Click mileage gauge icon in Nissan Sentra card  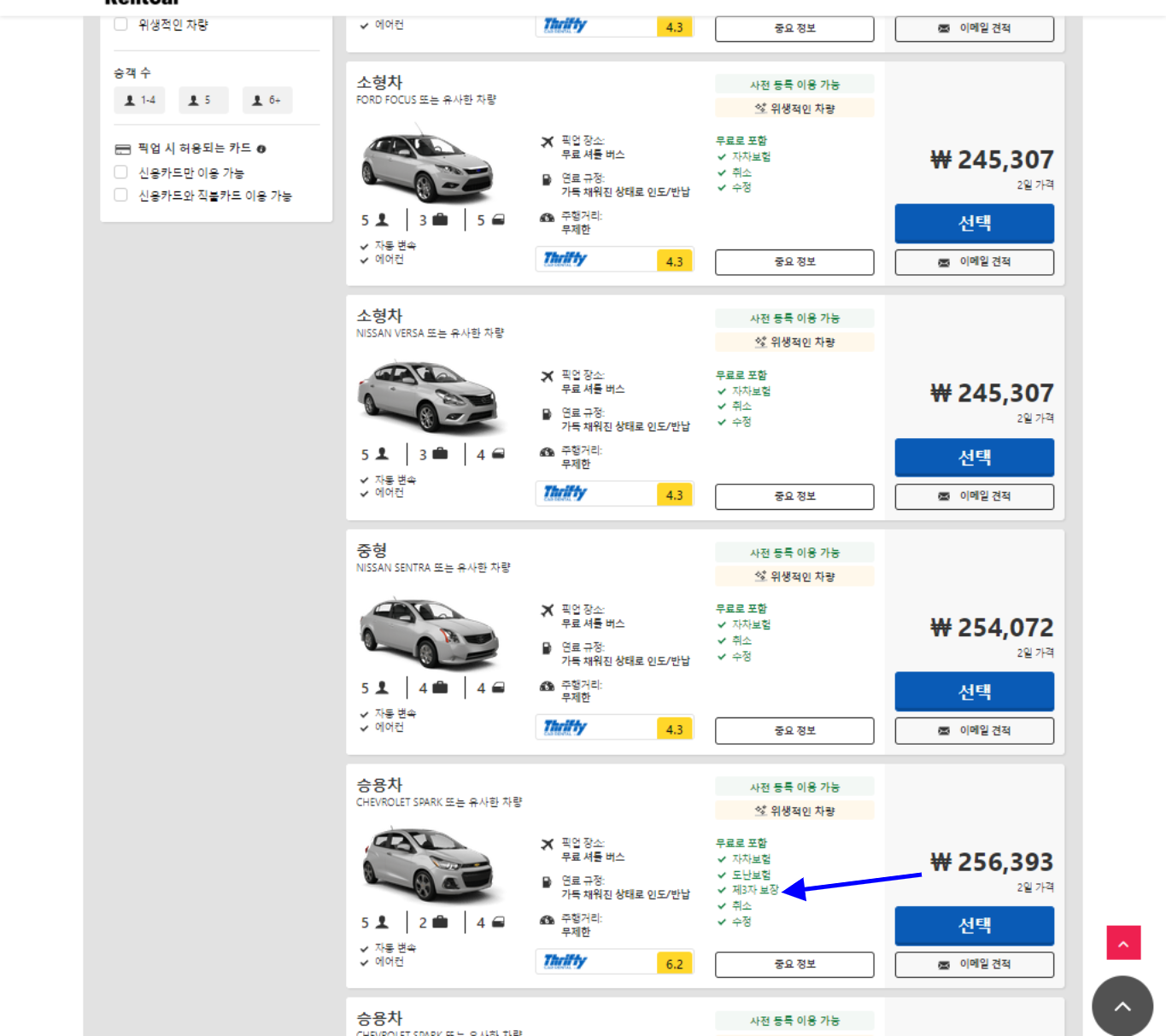(x=547, y=686)
